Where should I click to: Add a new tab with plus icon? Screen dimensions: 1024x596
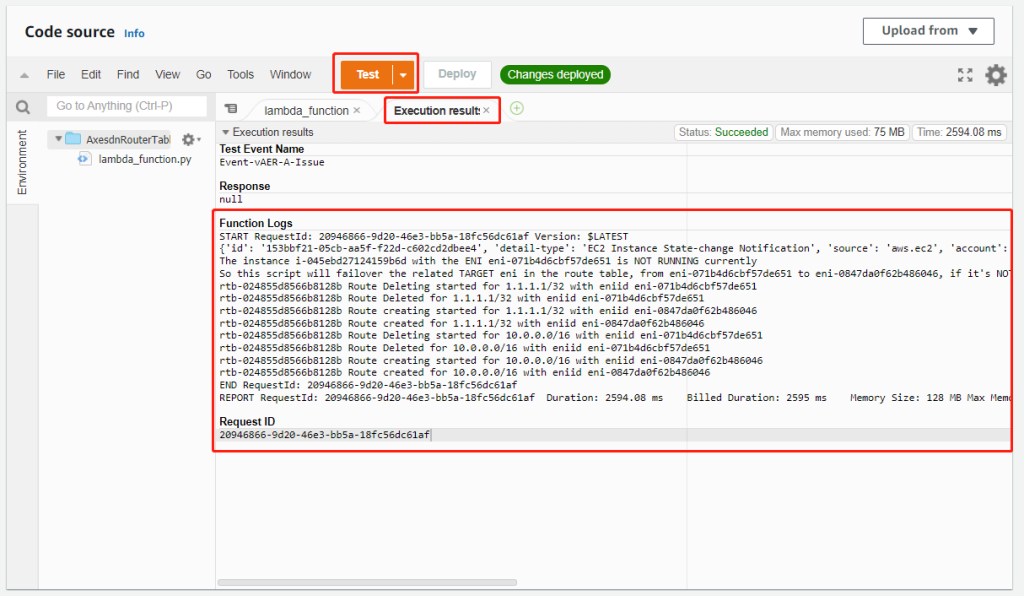pos(517,109)
